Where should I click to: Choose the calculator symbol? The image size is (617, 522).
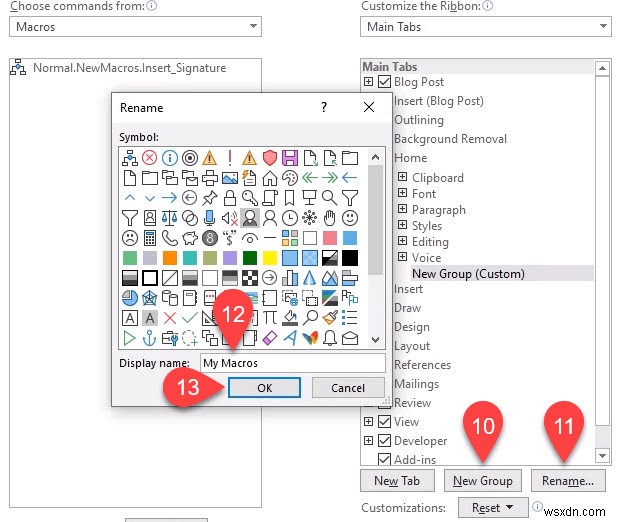click(x=150, y=238)
